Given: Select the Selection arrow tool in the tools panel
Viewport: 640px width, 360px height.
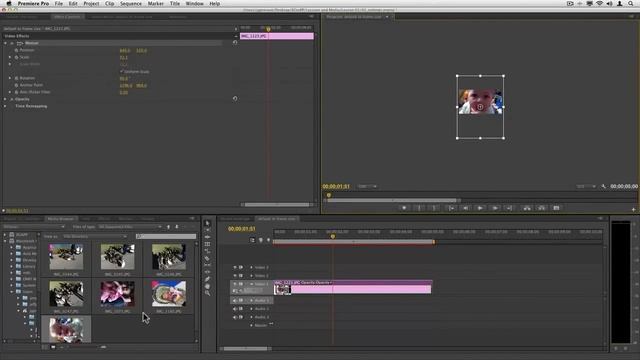Looking at the screenshot, I should point(207,223).
